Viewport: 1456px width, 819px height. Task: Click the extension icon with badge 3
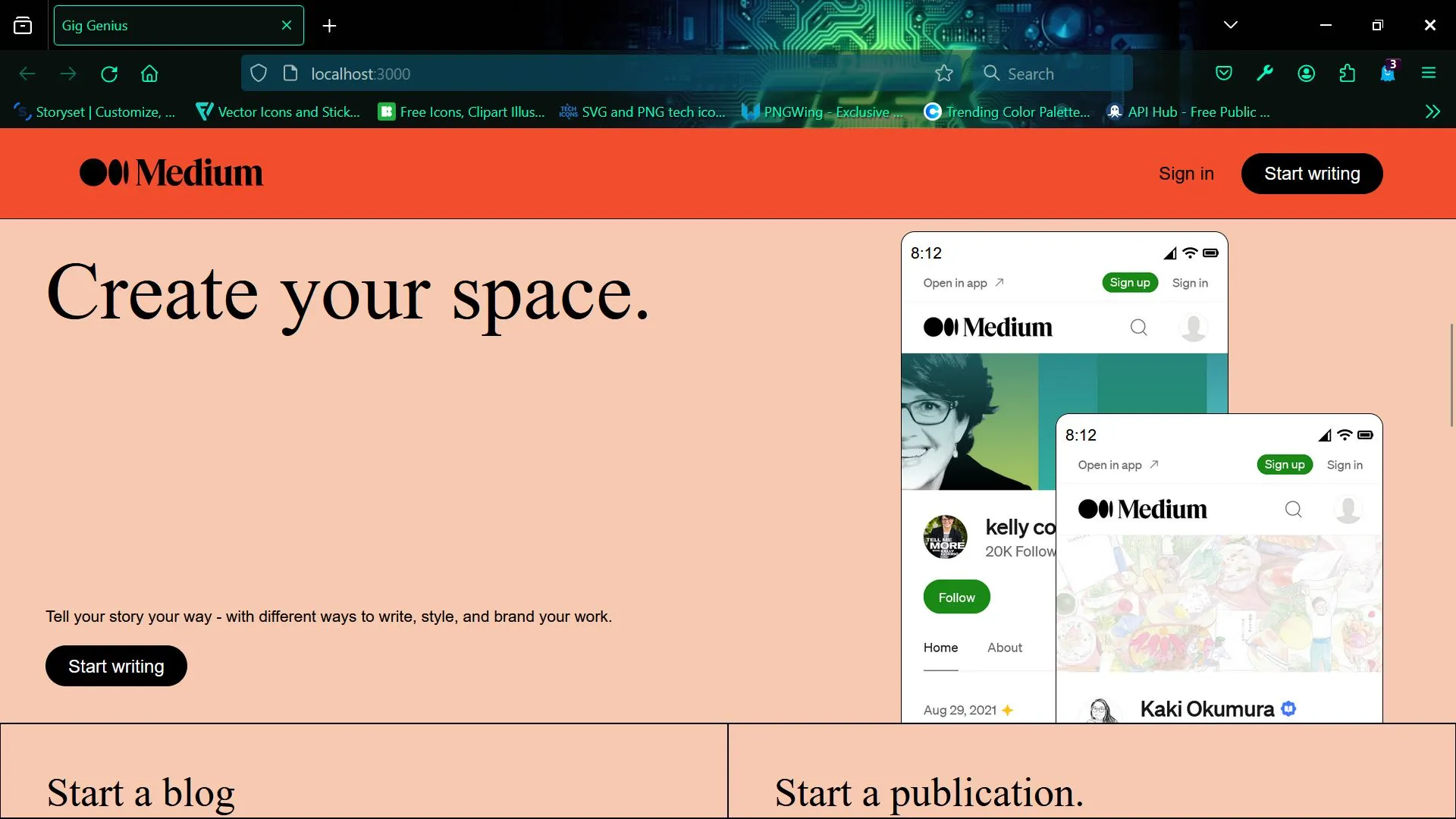point(1388,72)
